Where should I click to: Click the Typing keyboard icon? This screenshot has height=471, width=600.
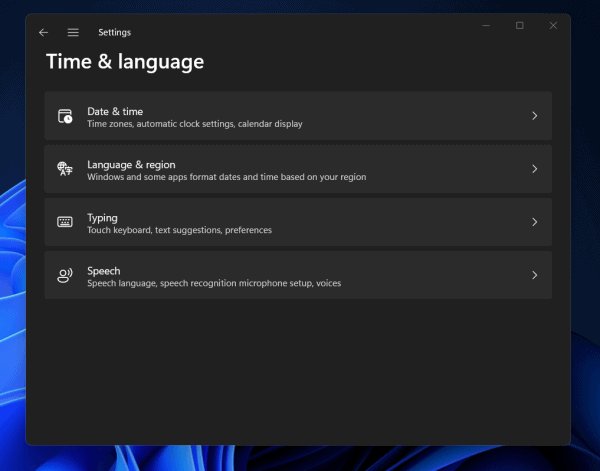pyautogui.click(x=65, y=222)
